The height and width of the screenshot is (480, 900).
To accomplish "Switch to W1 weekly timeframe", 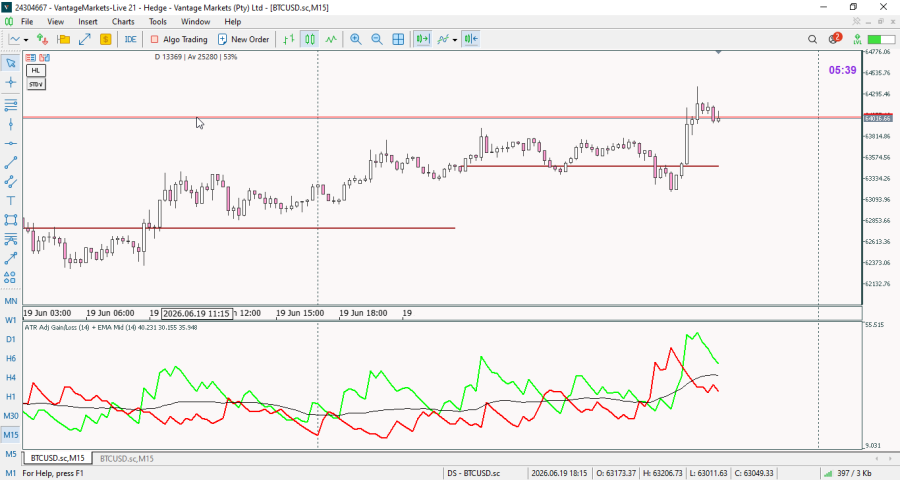I will 11,320.
